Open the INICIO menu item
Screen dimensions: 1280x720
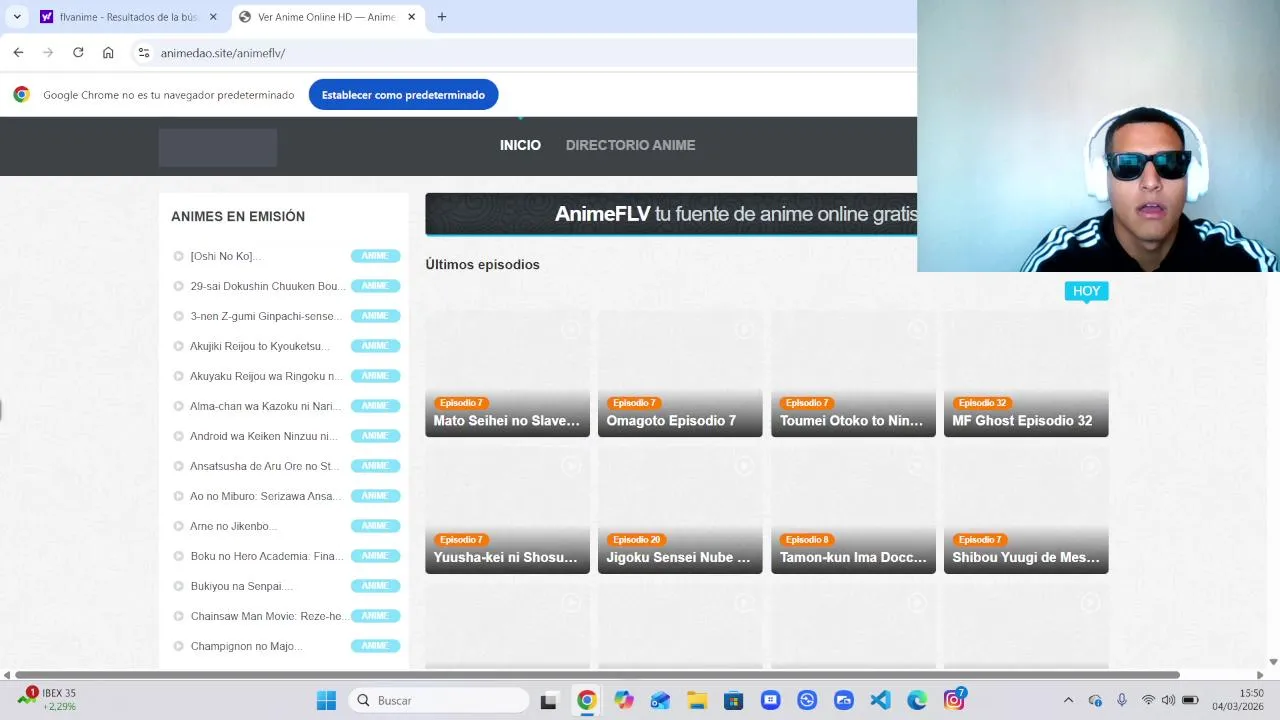point(520,145)
